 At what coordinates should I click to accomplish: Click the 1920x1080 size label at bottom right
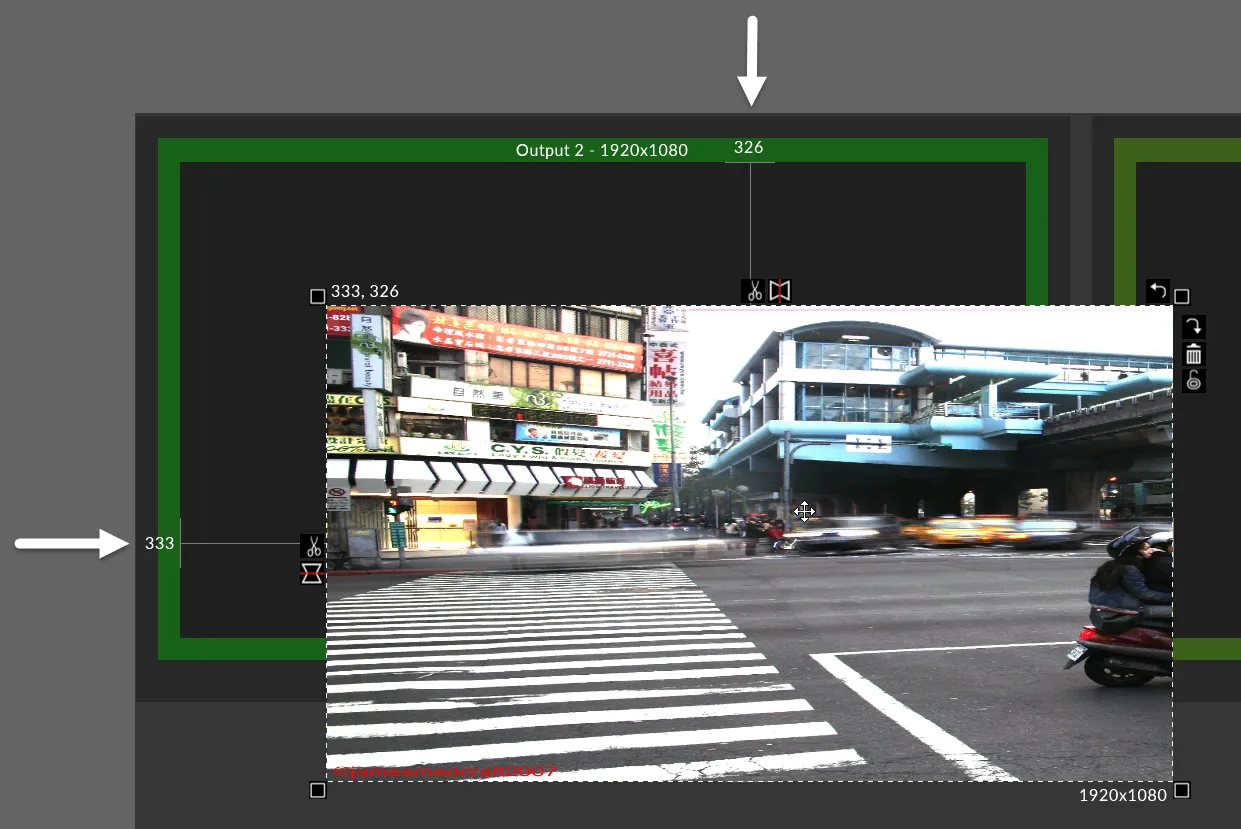click(x=1121, y=794)
